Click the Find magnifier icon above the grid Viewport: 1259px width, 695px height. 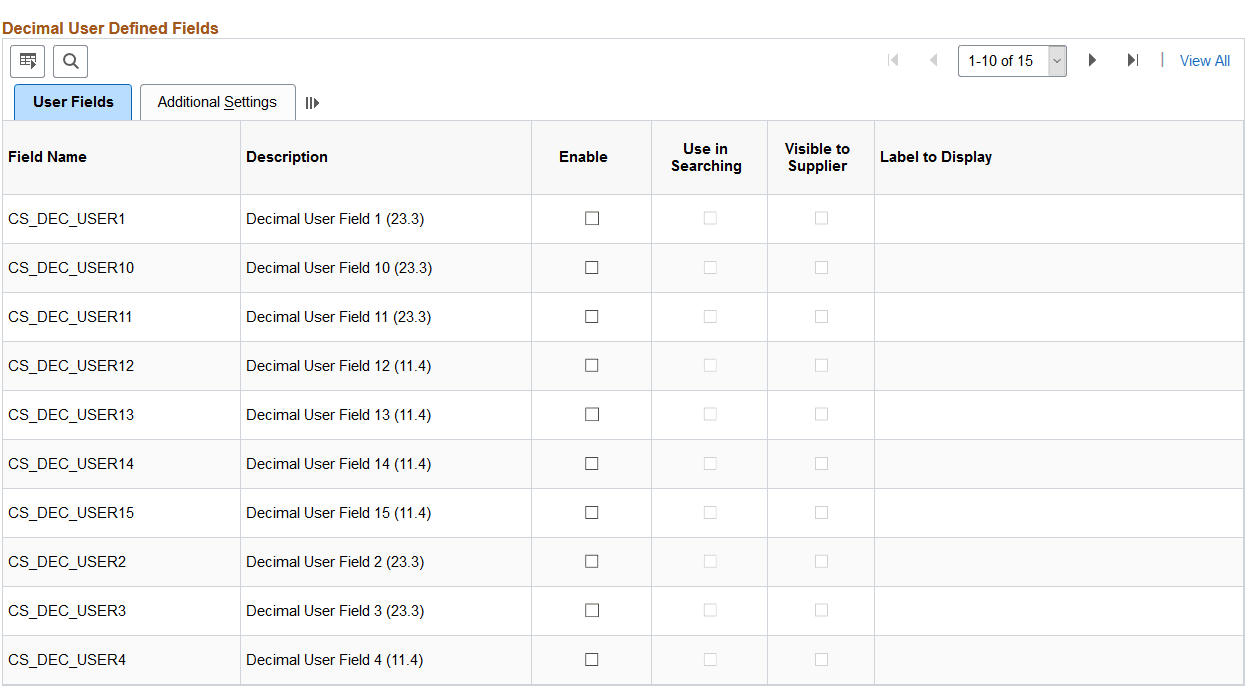(69, 61)
